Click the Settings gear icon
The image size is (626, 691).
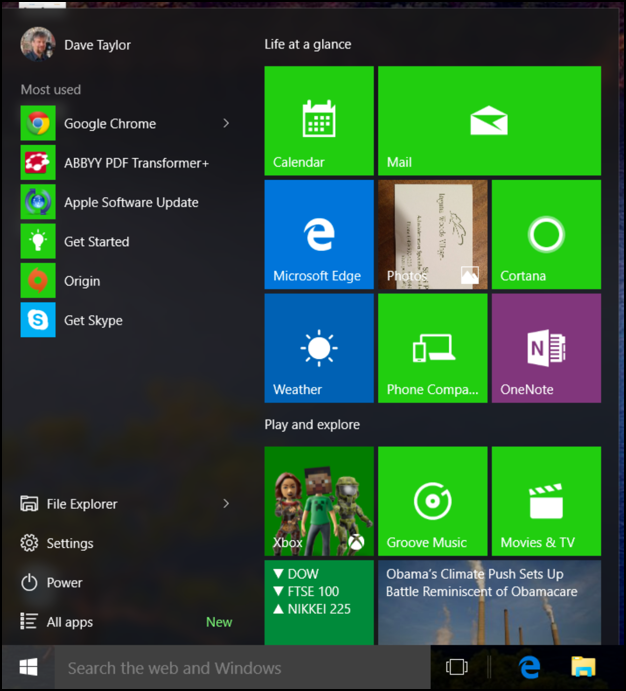[x=29, y=543]
